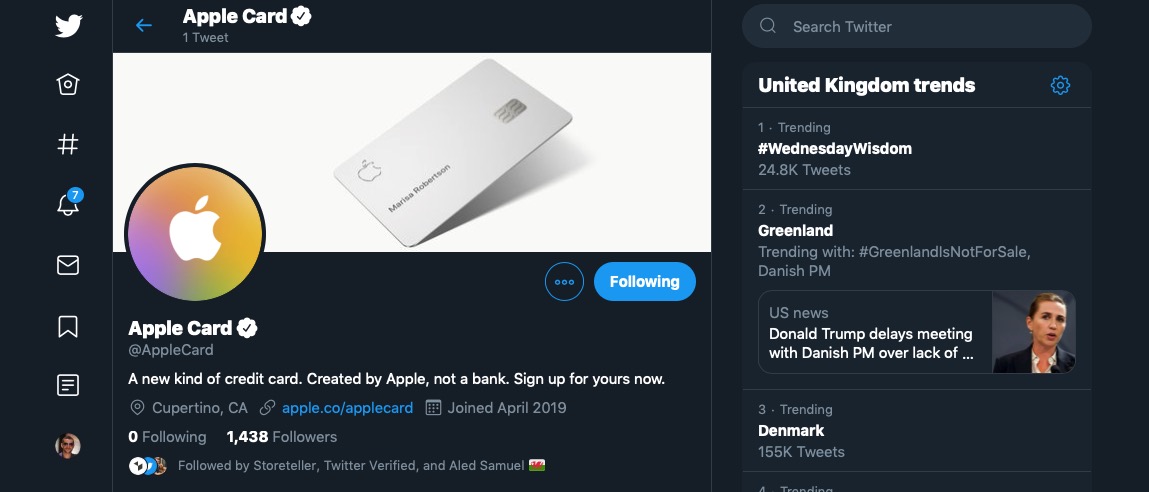
Task: Go to Home feed icon
Action: click(x=67, y=84)
